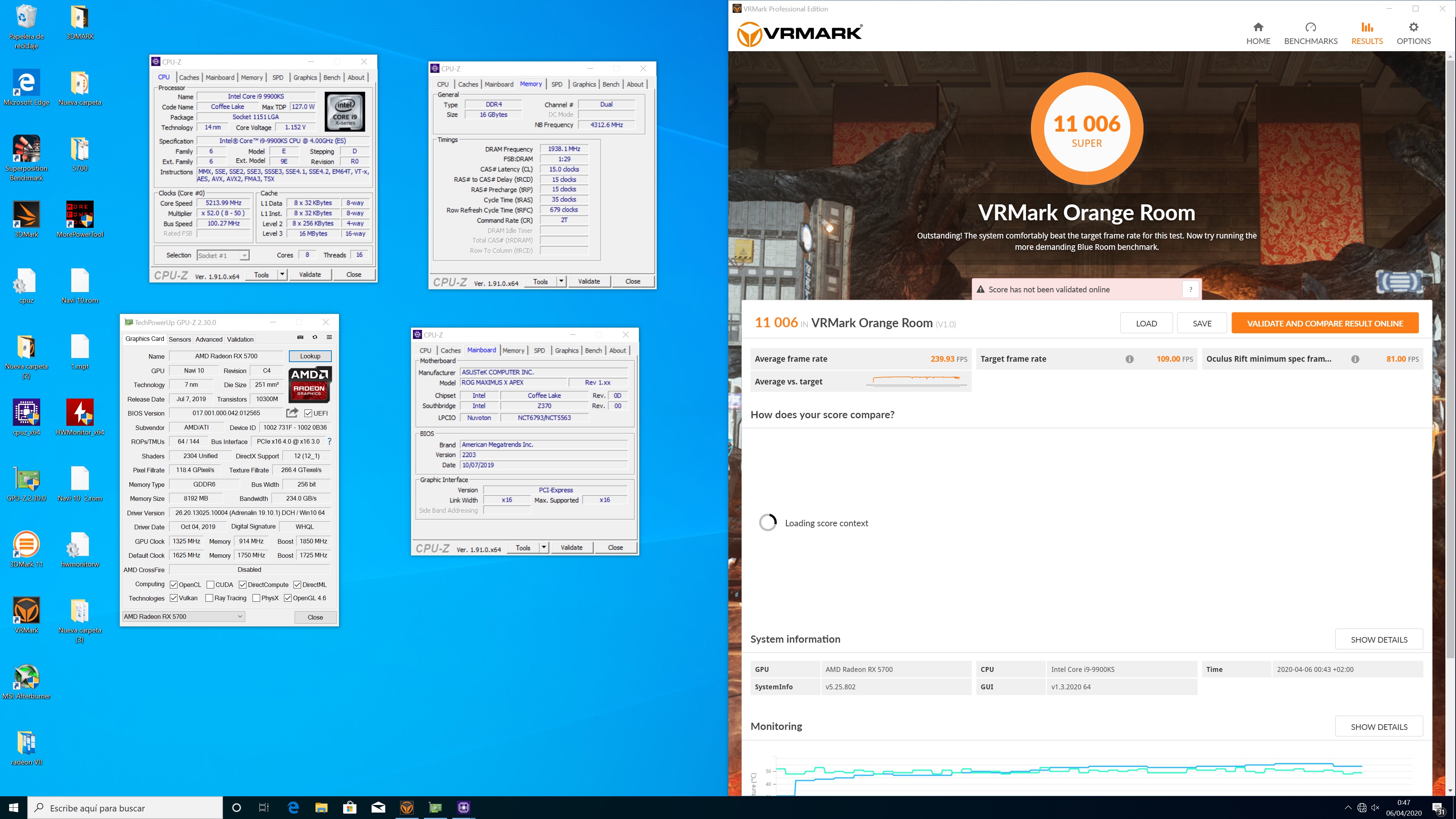Open the Superposition Benchmark desktop icon
The height and width of the screenshot is (819, 1456).
pyautogui.click(x=27, y=158)
